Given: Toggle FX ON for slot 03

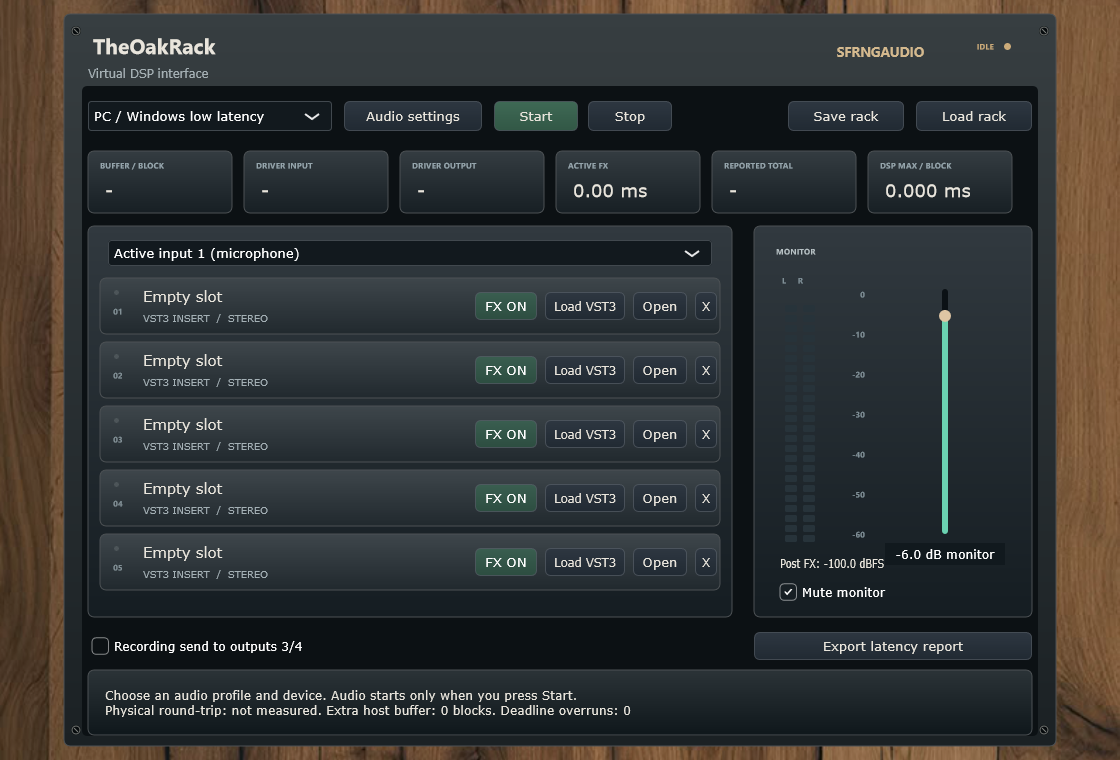Looking at the screenshot, I should click(506, 434).
